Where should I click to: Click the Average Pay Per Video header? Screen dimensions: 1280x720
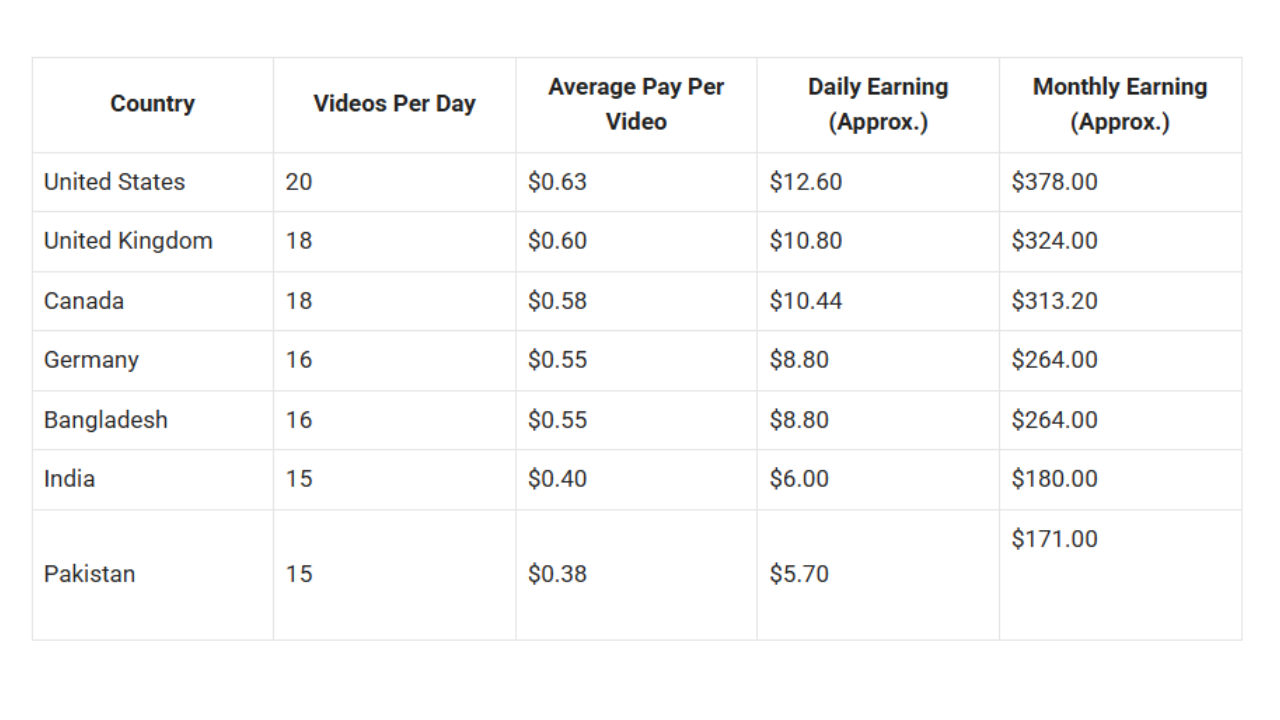[636, 104]
